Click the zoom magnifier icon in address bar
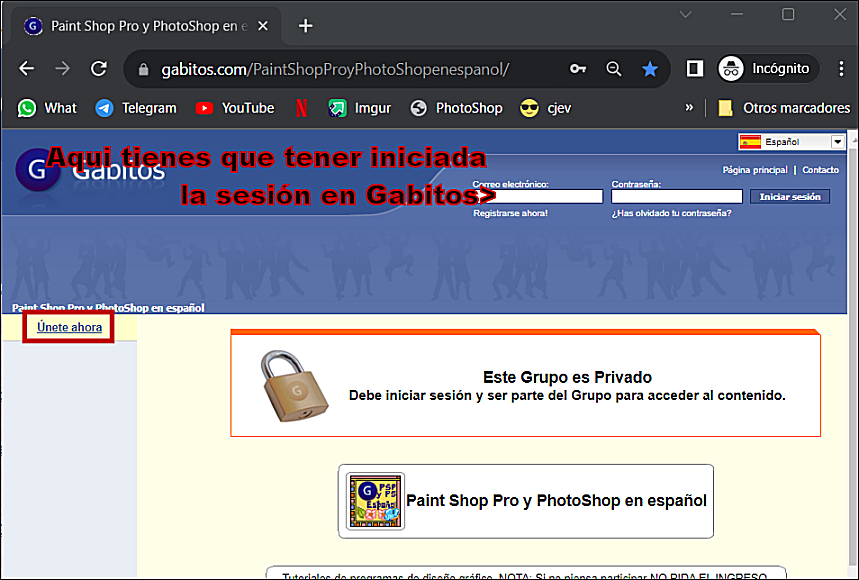 pos(614,68)
